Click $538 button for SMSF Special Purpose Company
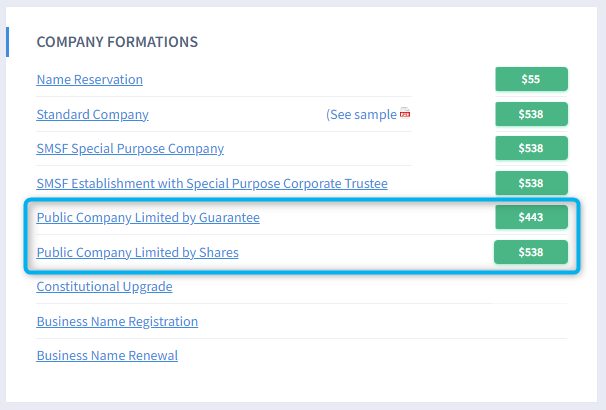Image resolution: width=606 pixels, height=410 pixels. 531,148
